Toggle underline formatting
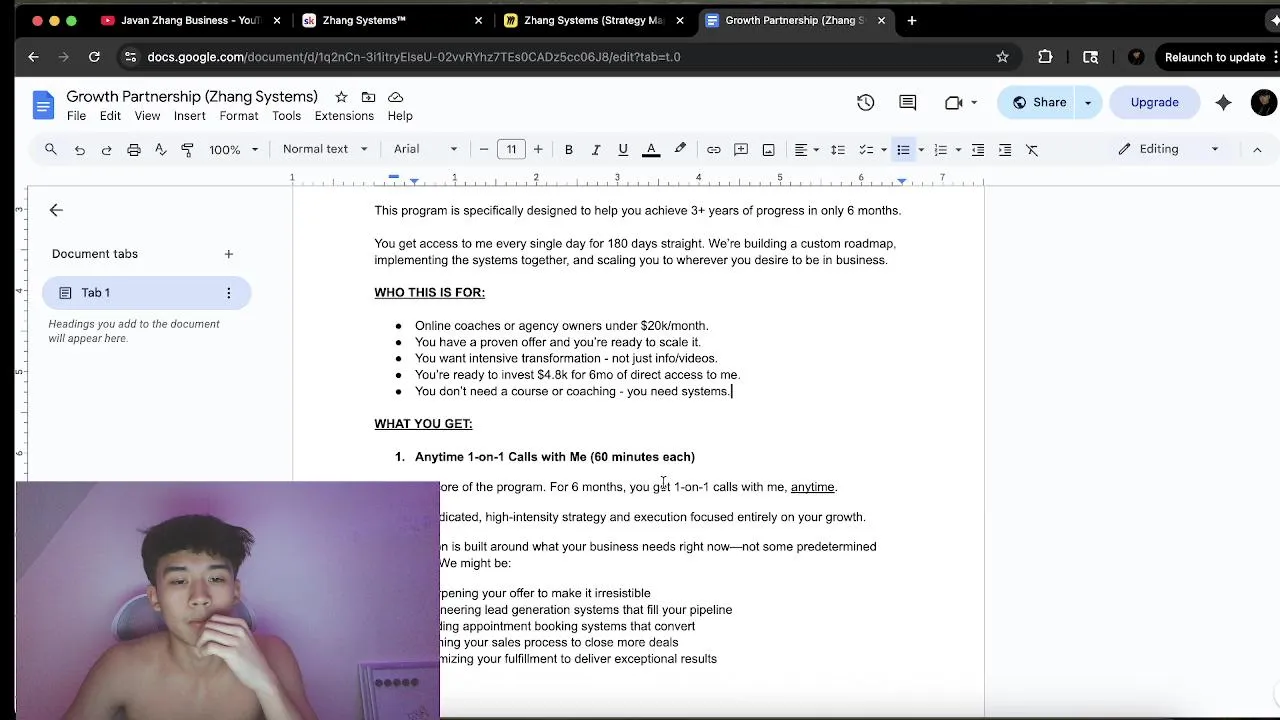The height and width of the screenshot is (720, 1280). [x=623, y=149]
